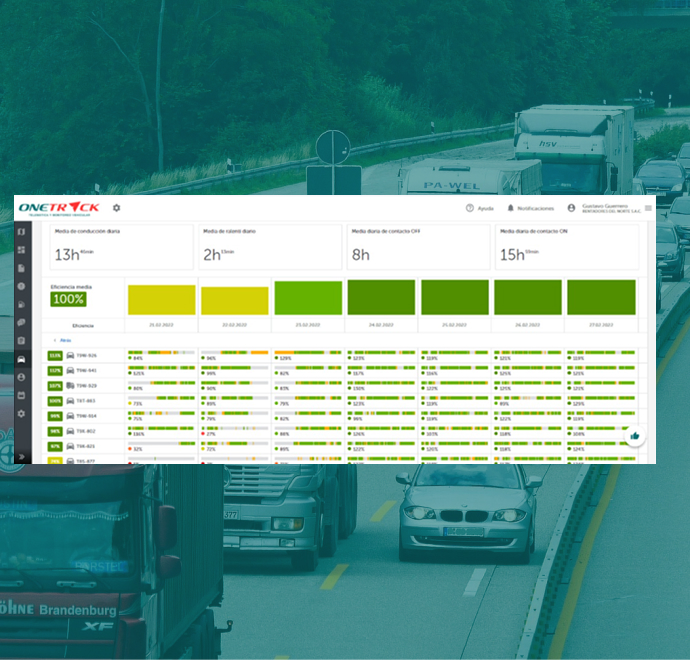Select the vehicles car icon in sidebar
690x660 pixels.
[21, 359]
